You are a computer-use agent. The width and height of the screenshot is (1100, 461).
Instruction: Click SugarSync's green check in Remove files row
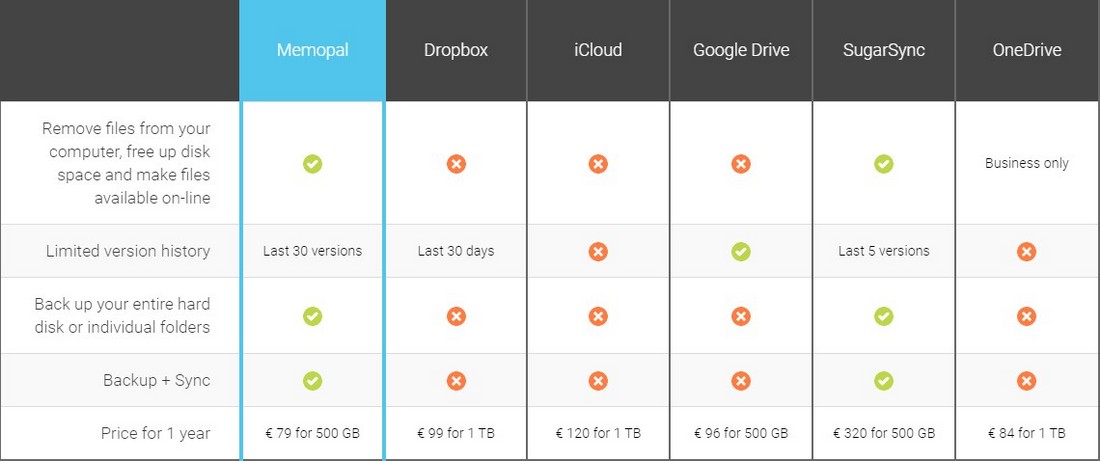[x=884, y=164]
